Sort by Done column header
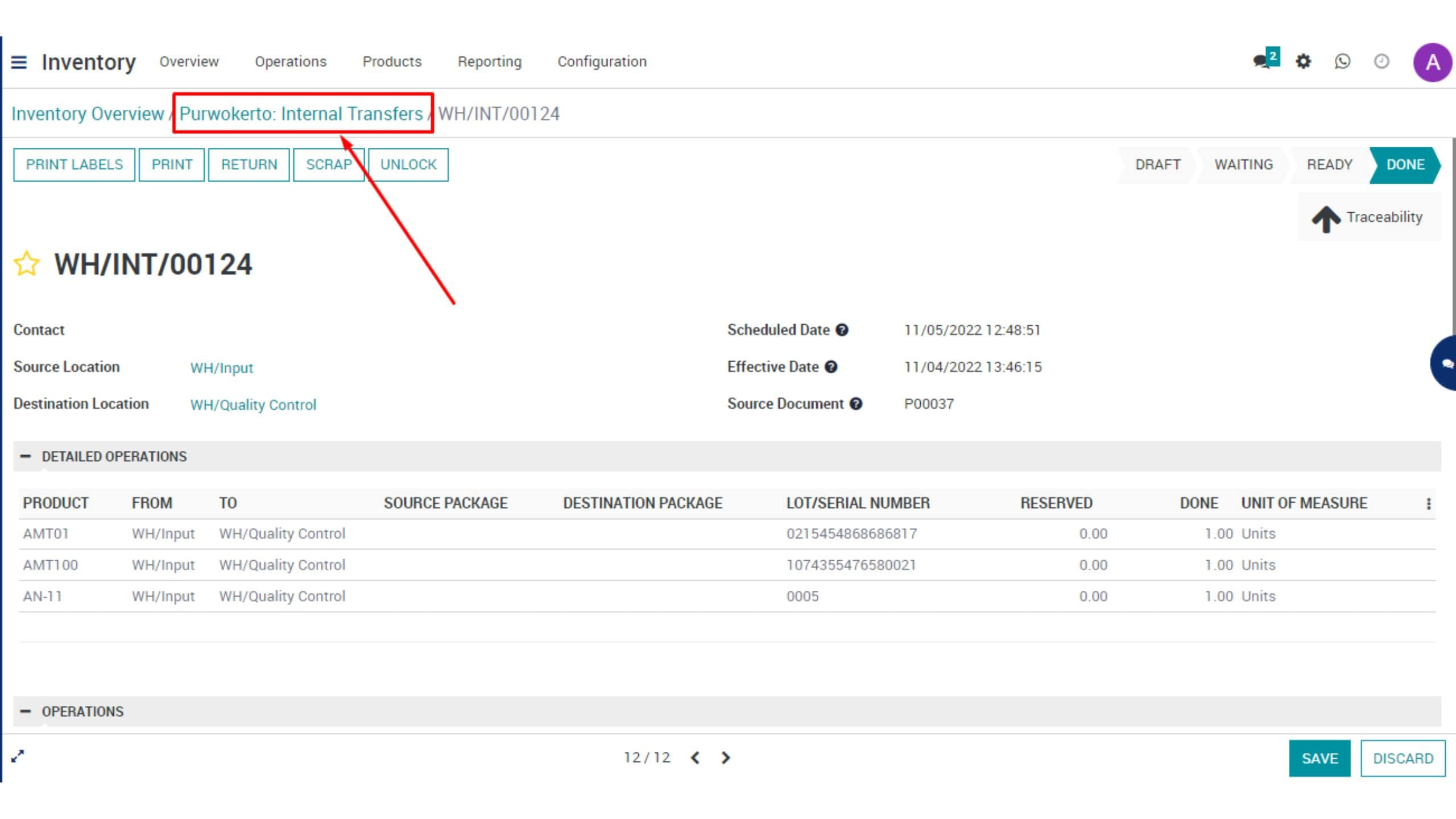Image resolution: width=1456 pixels, height=819 pixels. 1199,503
